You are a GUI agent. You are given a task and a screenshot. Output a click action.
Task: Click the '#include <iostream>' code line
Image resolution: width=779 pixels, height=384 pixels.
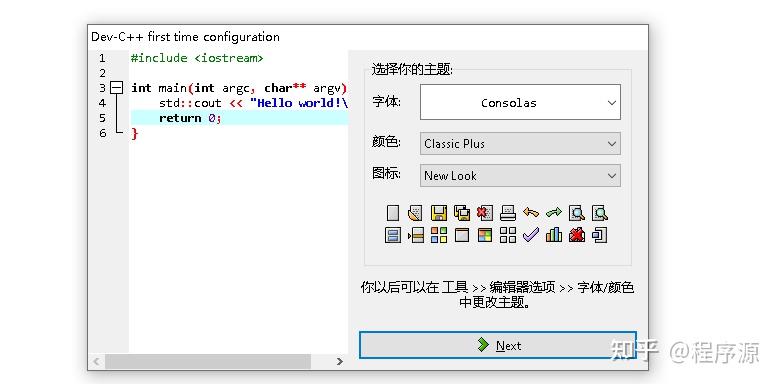pos(197,58)
